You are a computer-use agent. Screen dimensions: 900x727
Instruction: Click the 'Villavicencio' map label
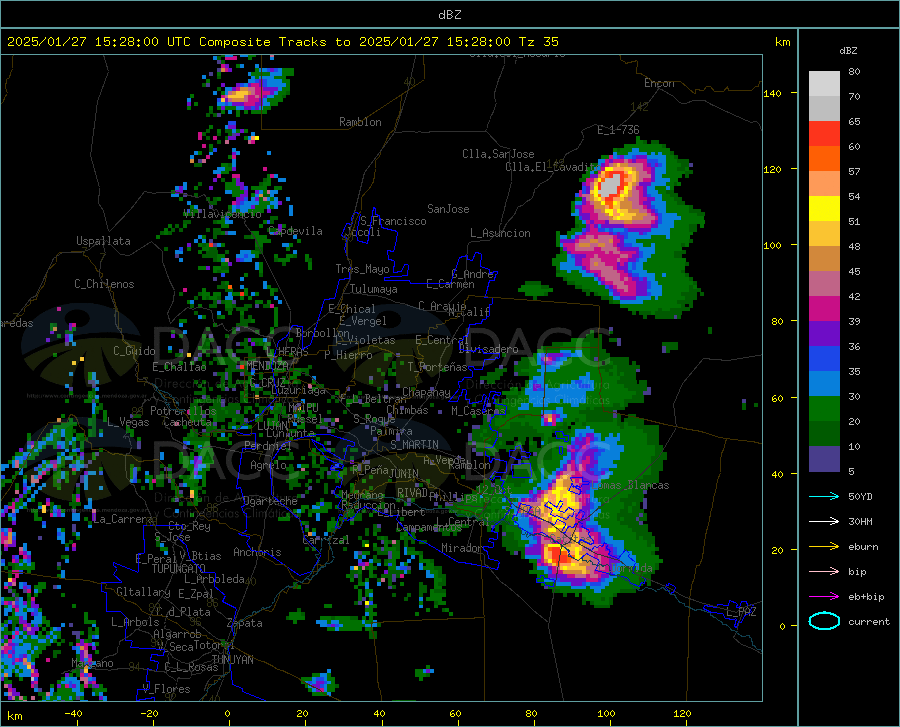point(222,213)
